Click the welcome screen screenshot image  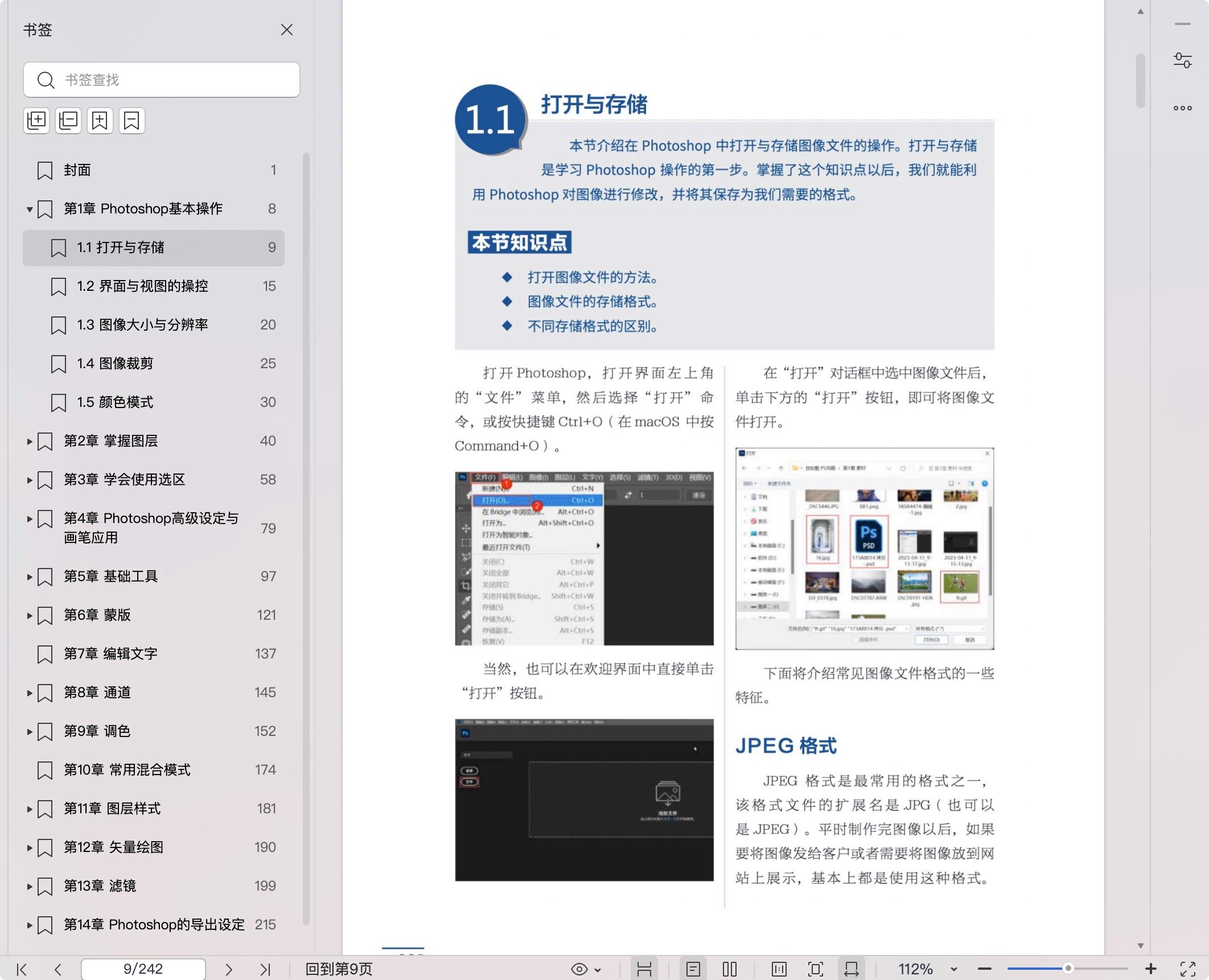584,800
